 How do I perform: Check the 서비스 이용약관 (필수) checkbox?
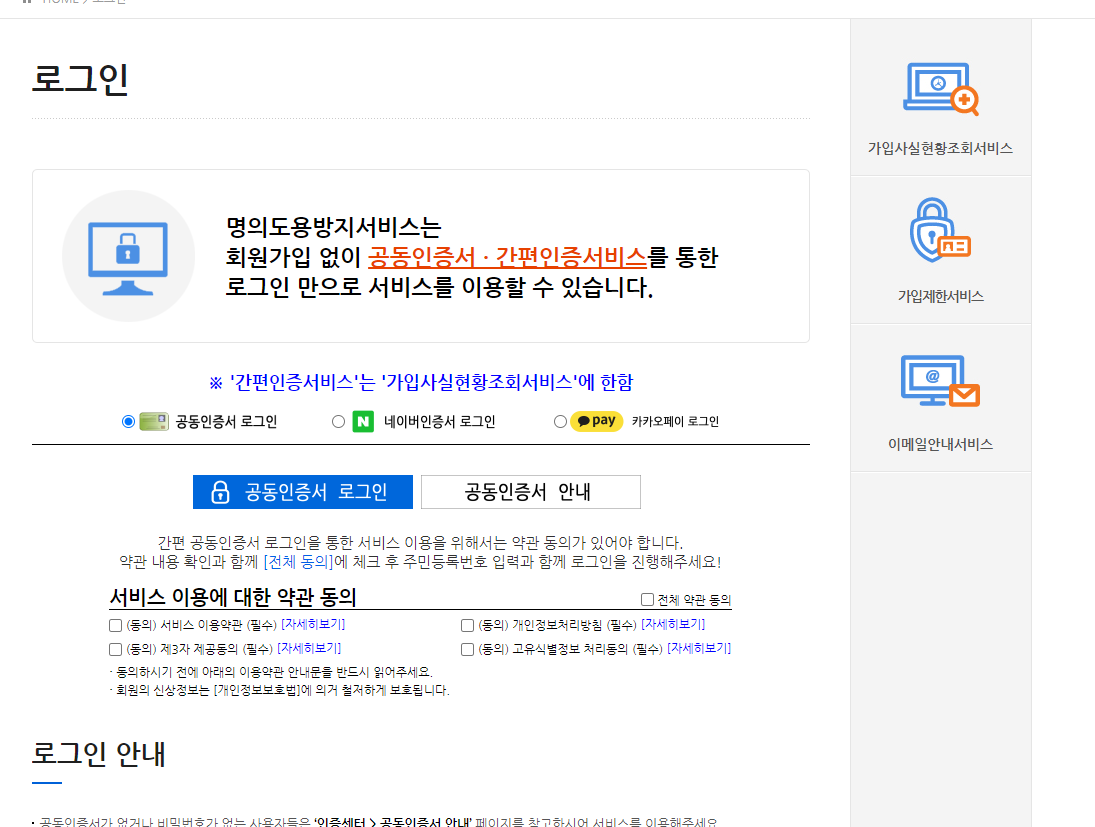tap(116, 625)
